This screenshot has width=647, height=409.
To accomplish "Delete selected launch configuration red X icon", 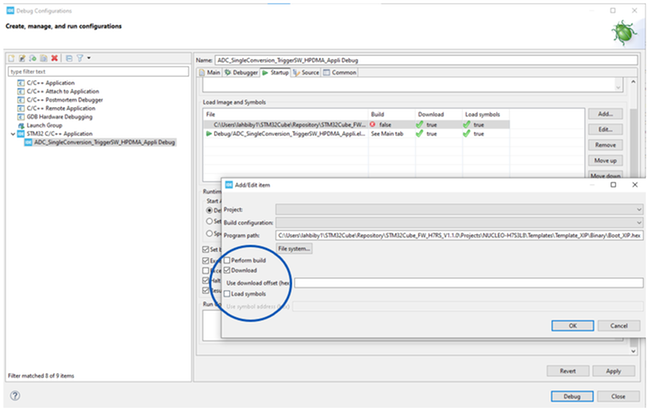I will [54, 58].
